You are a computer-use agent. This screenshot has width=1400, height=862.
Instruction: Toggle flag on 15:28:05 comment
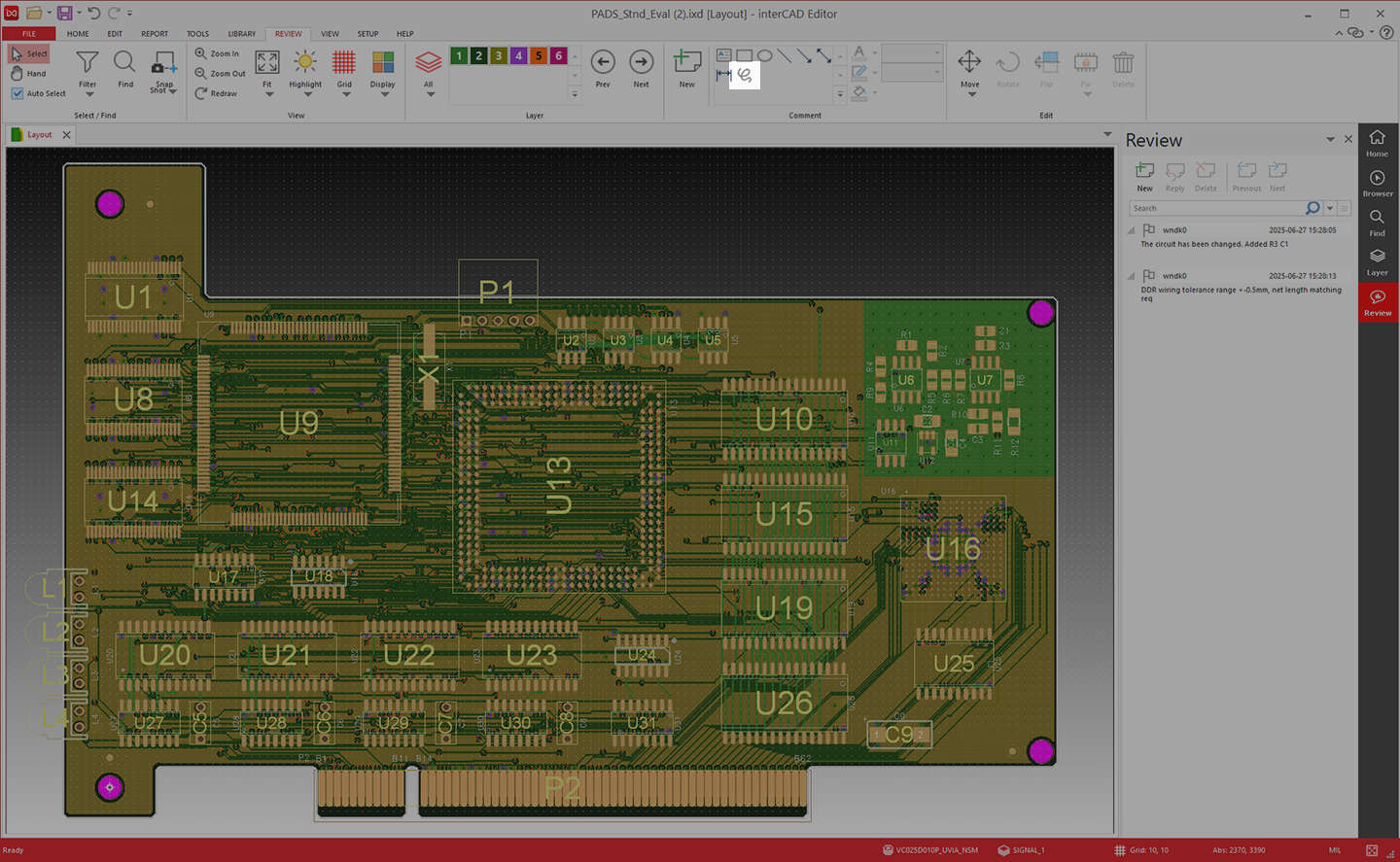[1149, 230]
